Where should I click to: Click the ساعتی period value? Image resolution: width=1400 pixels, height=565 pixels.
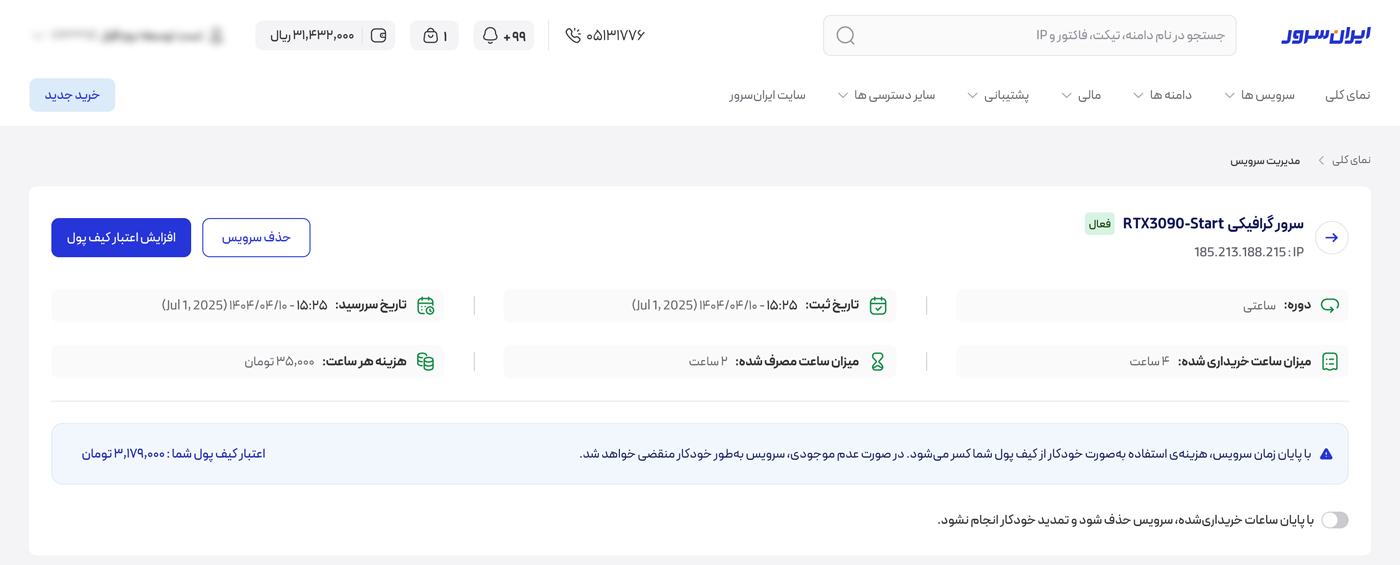1260,305
